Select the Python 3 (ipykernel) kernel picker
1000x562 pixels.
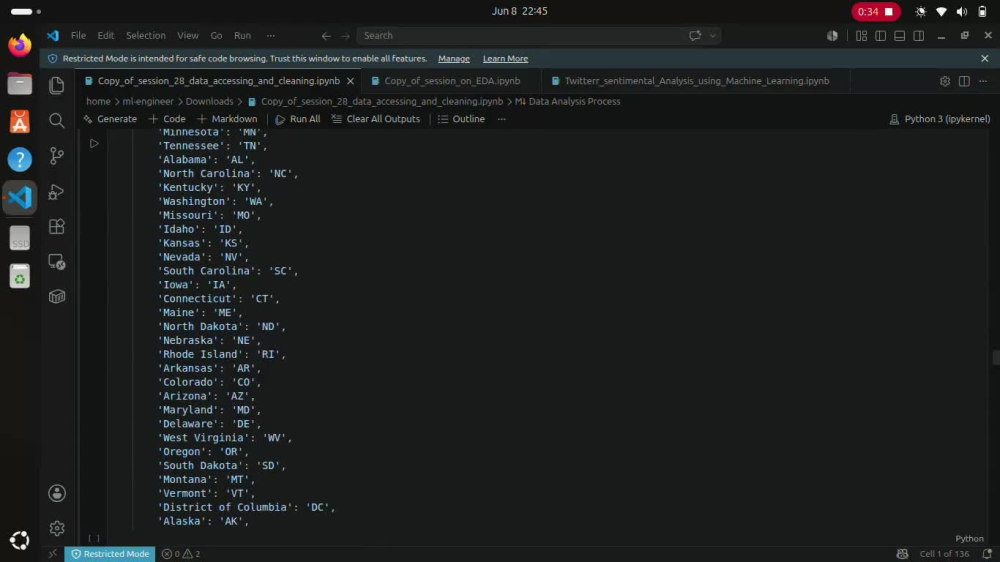(x=940, y=119)
